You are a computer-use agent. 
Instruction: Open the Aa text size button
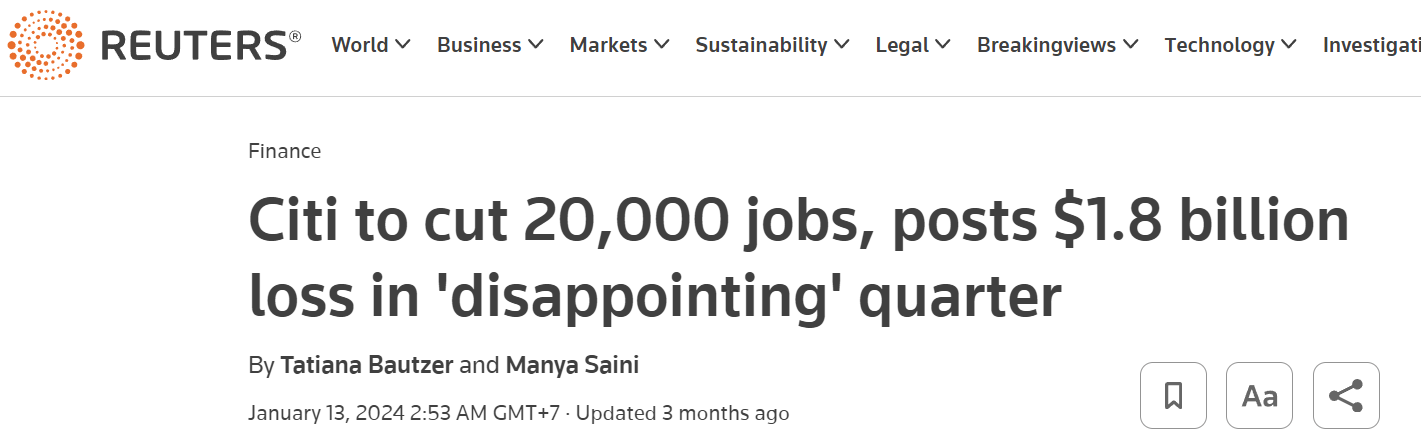(1259, 395)
